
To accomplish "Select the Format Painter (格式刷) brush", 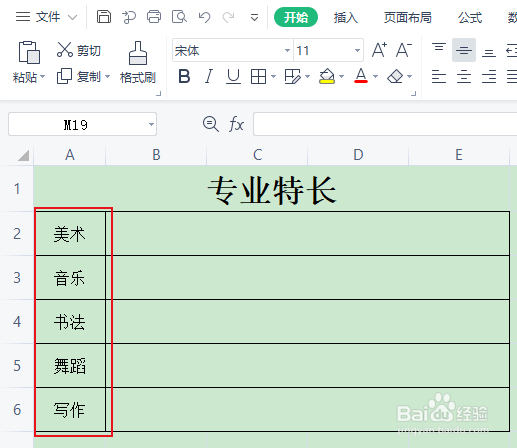I will coord(138,53).
